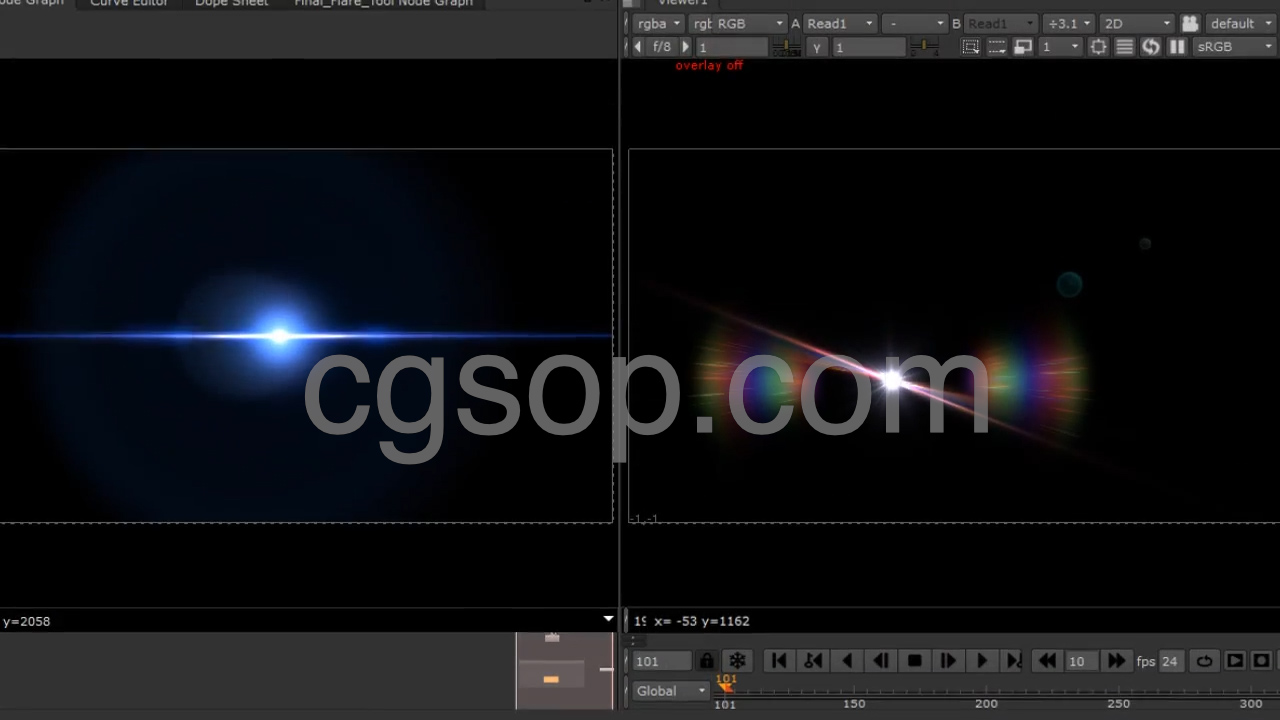Screen dimensions: 1280x720
Task: Open the 2D view mode dropdown
Action: point(1136,23)
